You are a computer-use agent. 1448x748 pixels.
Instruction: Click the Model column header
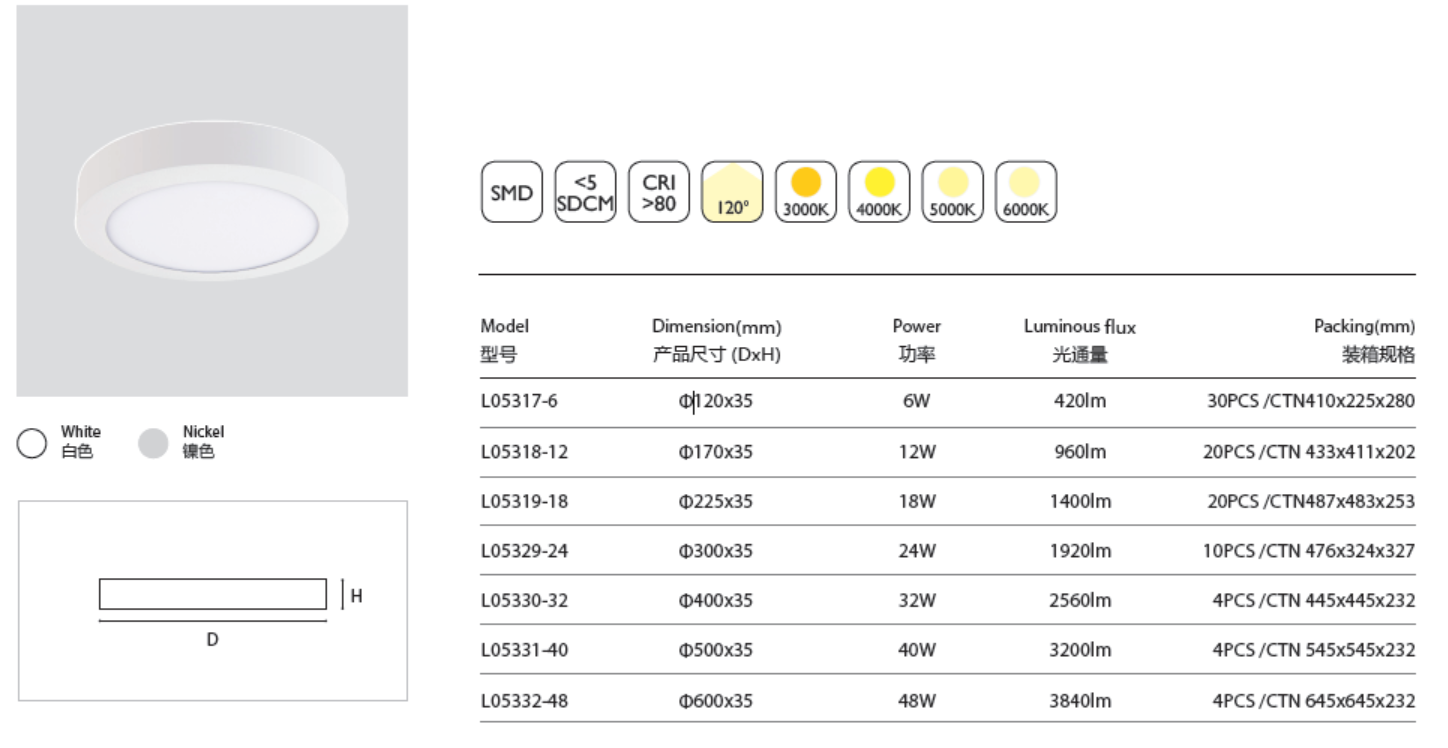[505, 340]
